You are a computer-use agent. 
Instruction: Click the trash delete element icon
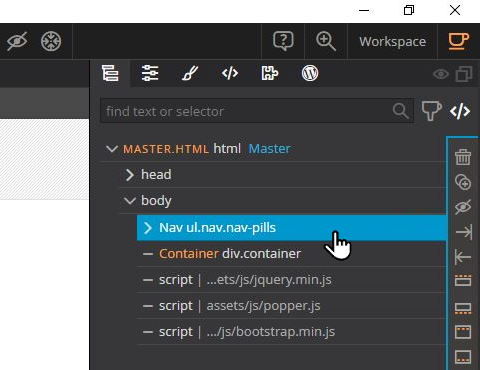coord(463,157)
